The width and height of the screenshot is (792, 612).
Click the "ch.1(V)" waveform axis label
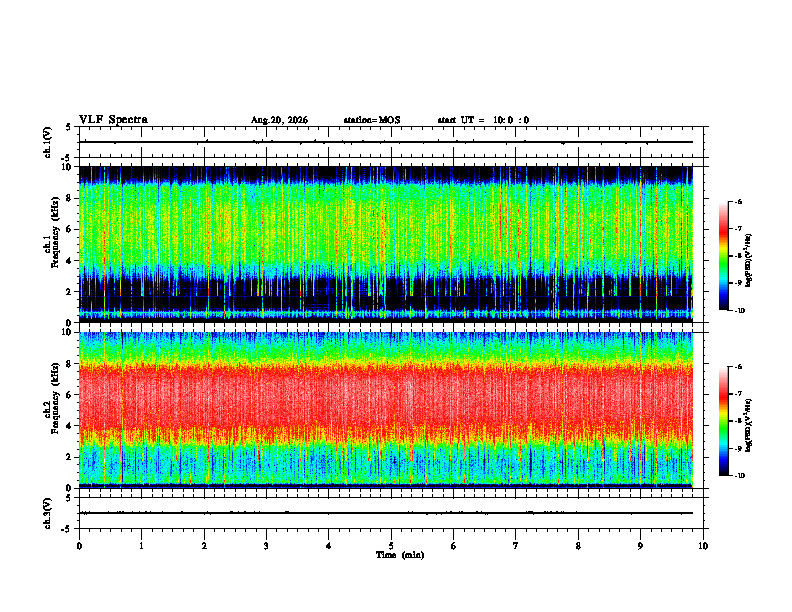tap(48, 142)
